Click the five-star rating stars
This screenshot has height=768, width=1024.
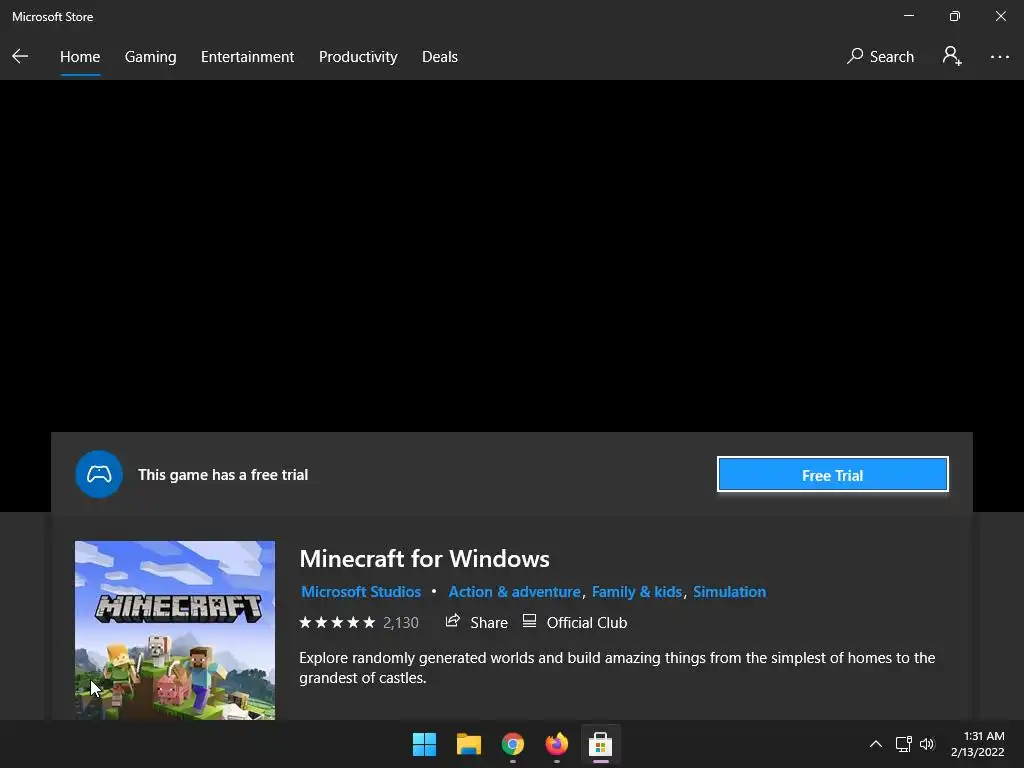pos(337,622)
